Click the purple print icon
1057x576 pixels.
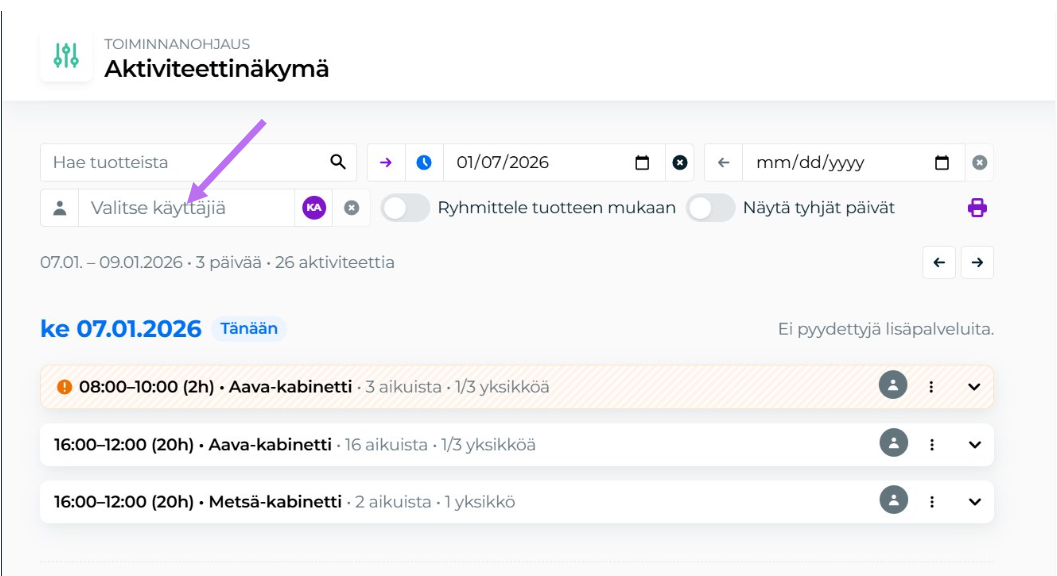pyautogui.click(x=976, y=208)
